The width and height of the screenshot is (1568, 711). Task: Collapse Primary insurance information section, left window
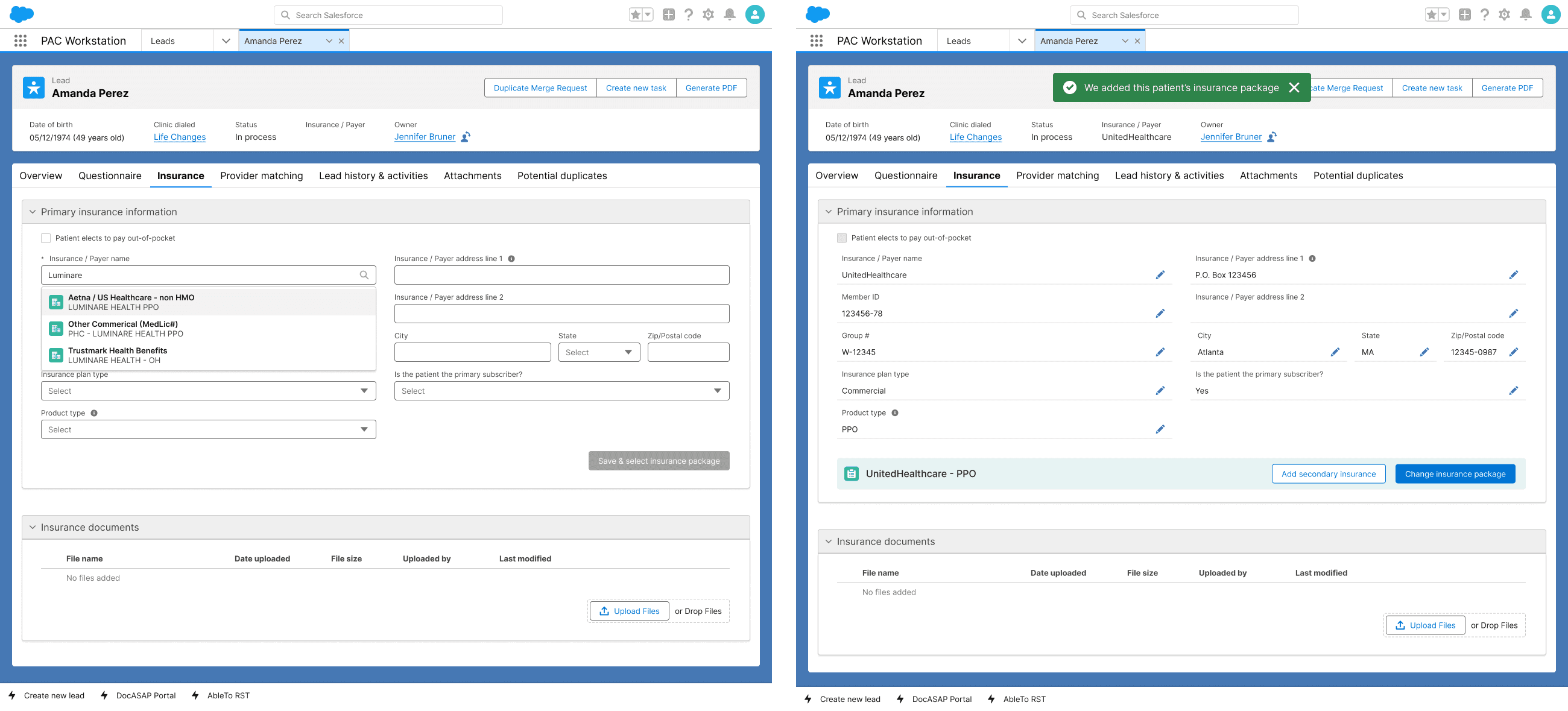[x=32, y=212]
